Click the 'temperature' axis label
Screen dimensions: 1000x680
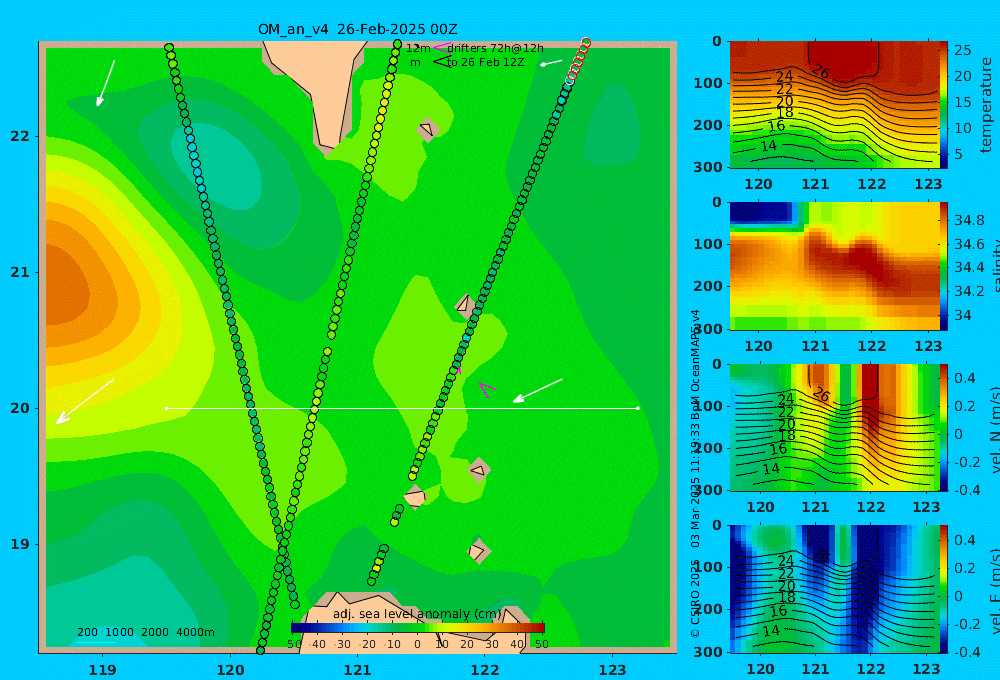click(x=987, y=105)
